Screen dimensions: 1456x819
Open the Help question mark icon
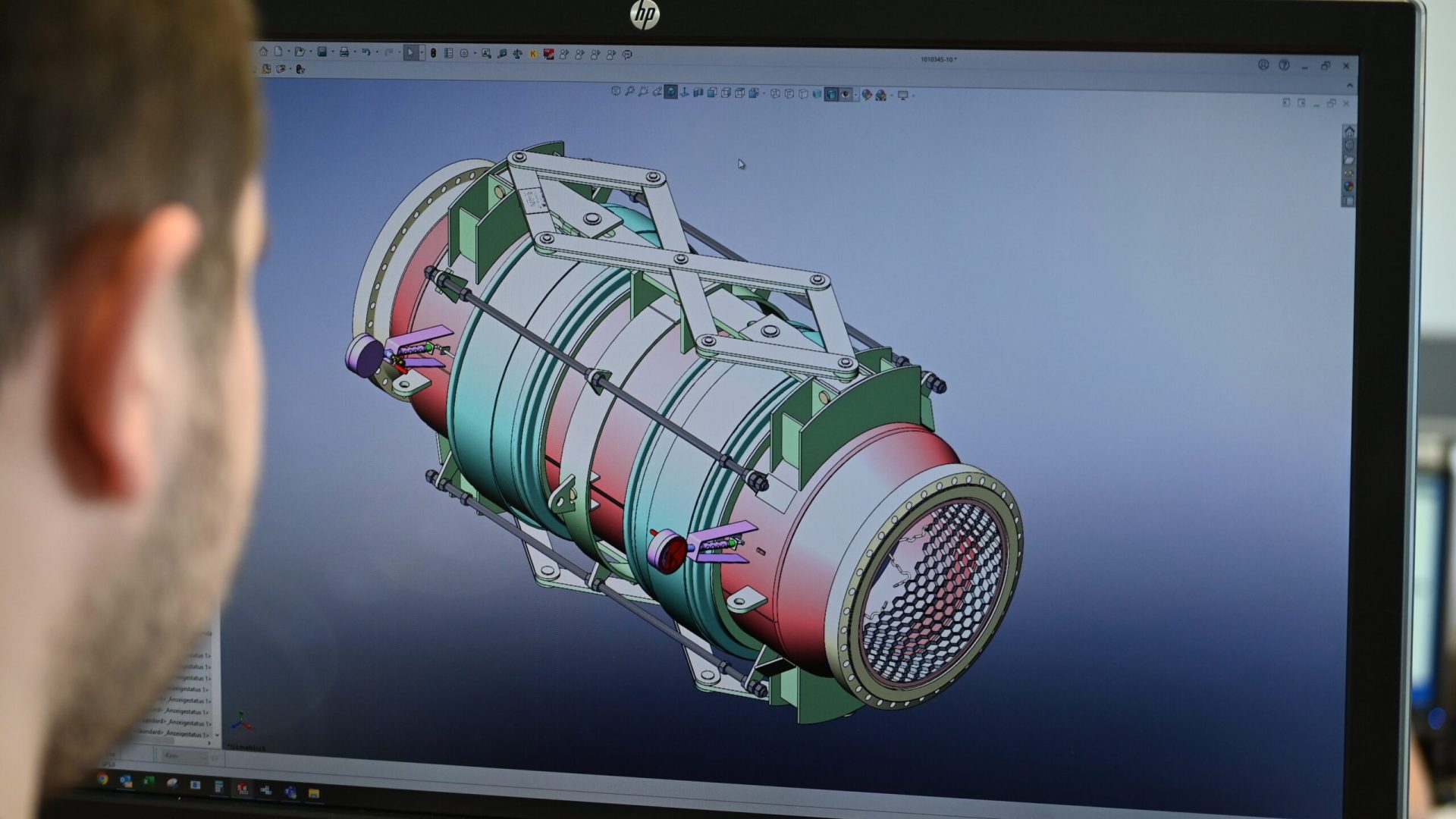coord(1284,64)
